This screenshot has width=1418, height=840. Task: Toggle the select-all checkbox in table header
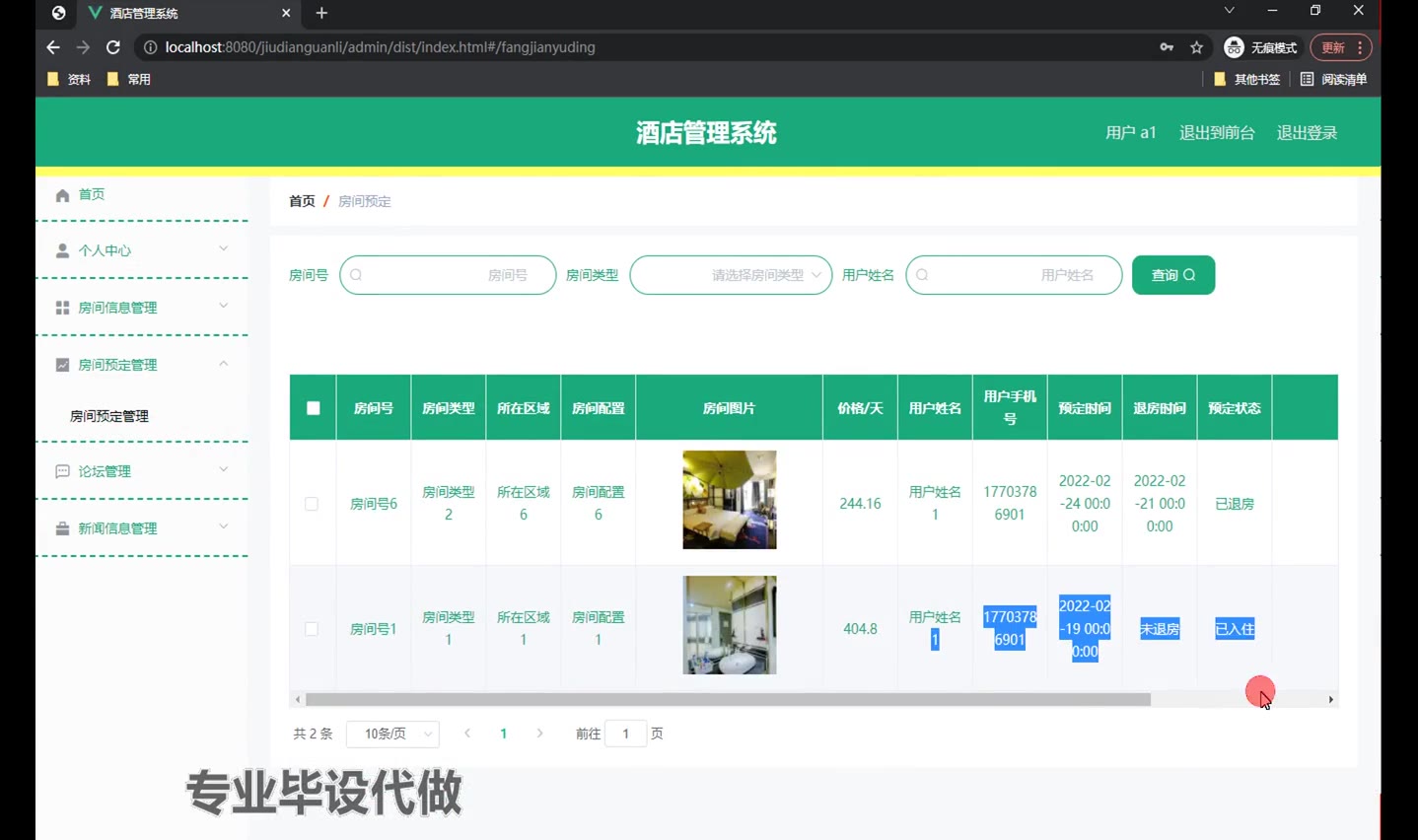[313, 408]
